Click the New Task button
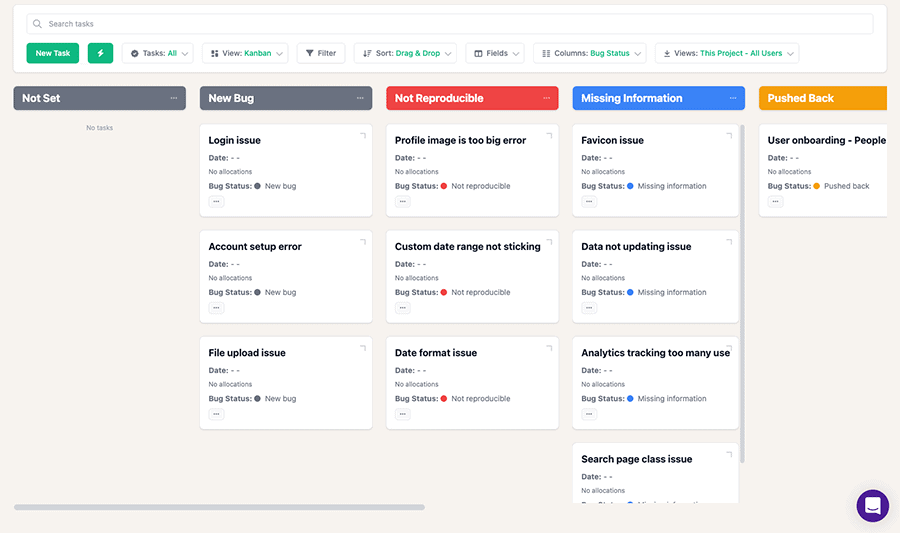This screenshot has width=900, height=533. coord(53,53)
